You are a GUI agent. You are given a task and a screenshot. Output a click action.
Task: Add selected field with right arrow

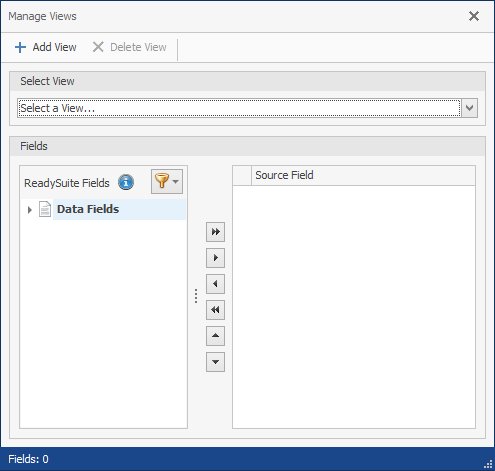coord(215,258)
